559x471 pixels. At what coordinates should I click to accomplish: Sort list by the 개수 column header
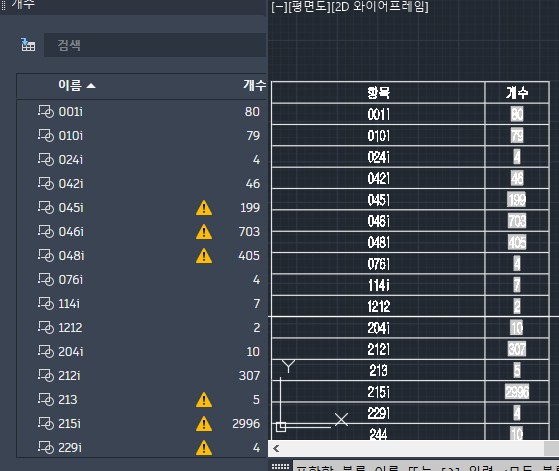255,85
